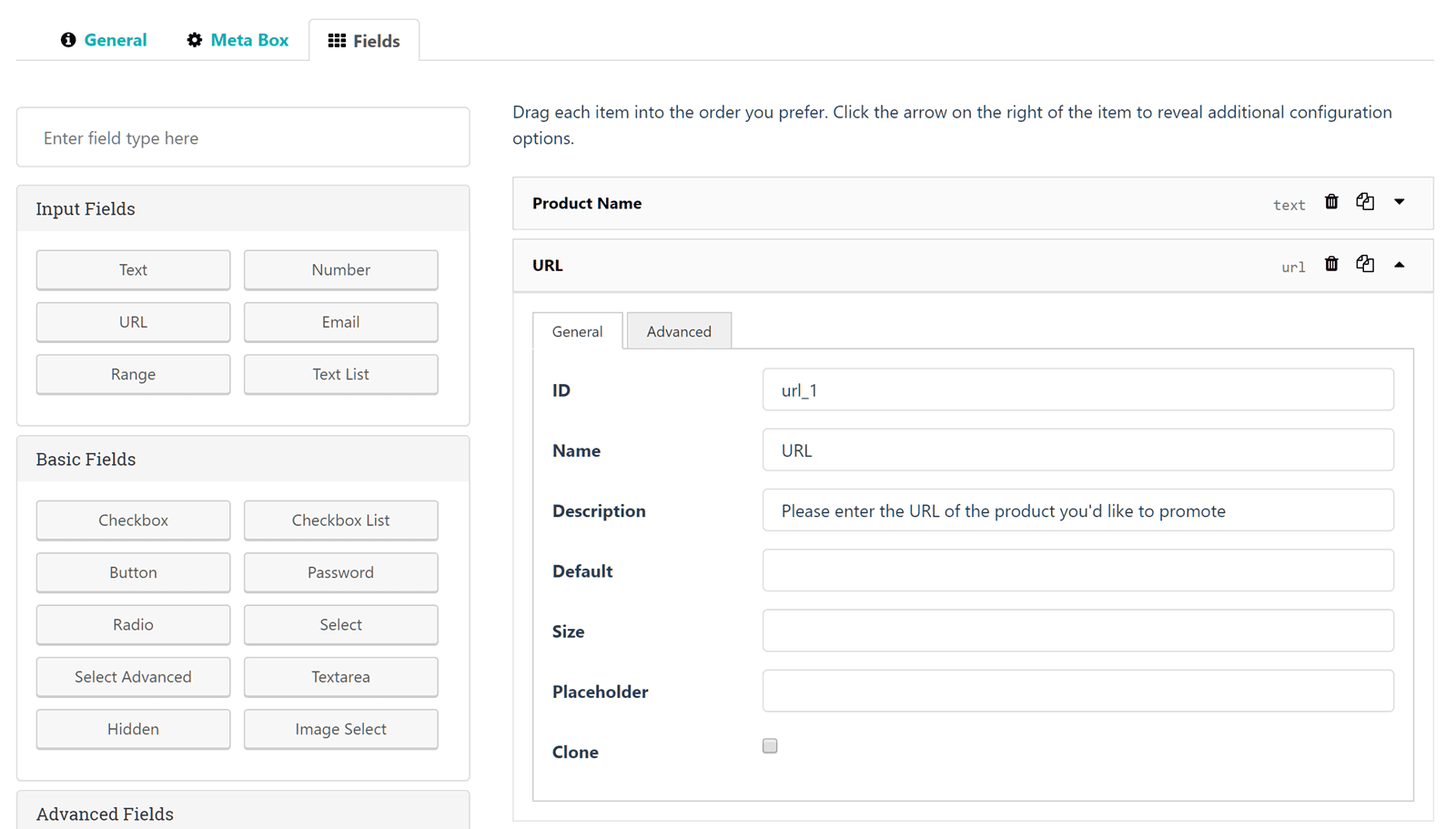Duplicate the URL field
This screenshot has width=1456, height=829.
pyautogui.click(x=1365, y=264)
